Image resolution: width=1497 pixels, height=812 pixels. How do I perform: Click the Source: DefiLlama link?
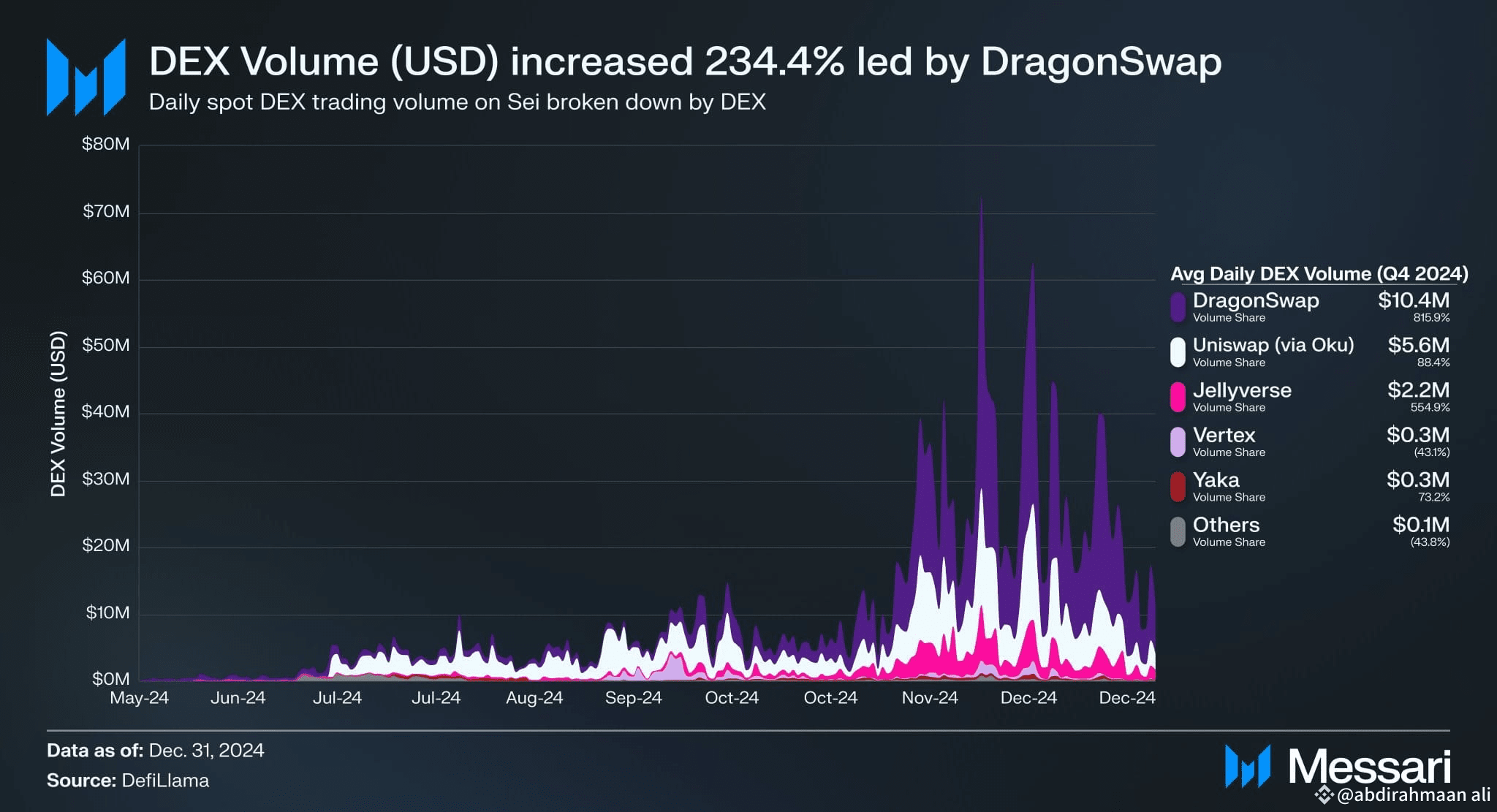click(129, 780)
